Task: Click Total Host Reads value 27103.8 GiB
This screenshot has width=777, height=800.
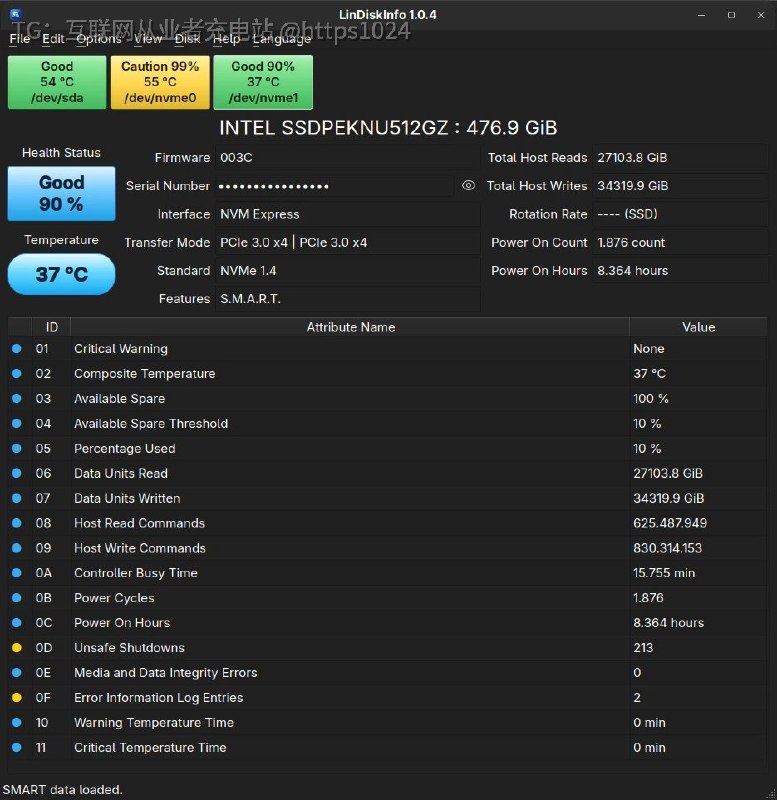Action: point(681,158)
